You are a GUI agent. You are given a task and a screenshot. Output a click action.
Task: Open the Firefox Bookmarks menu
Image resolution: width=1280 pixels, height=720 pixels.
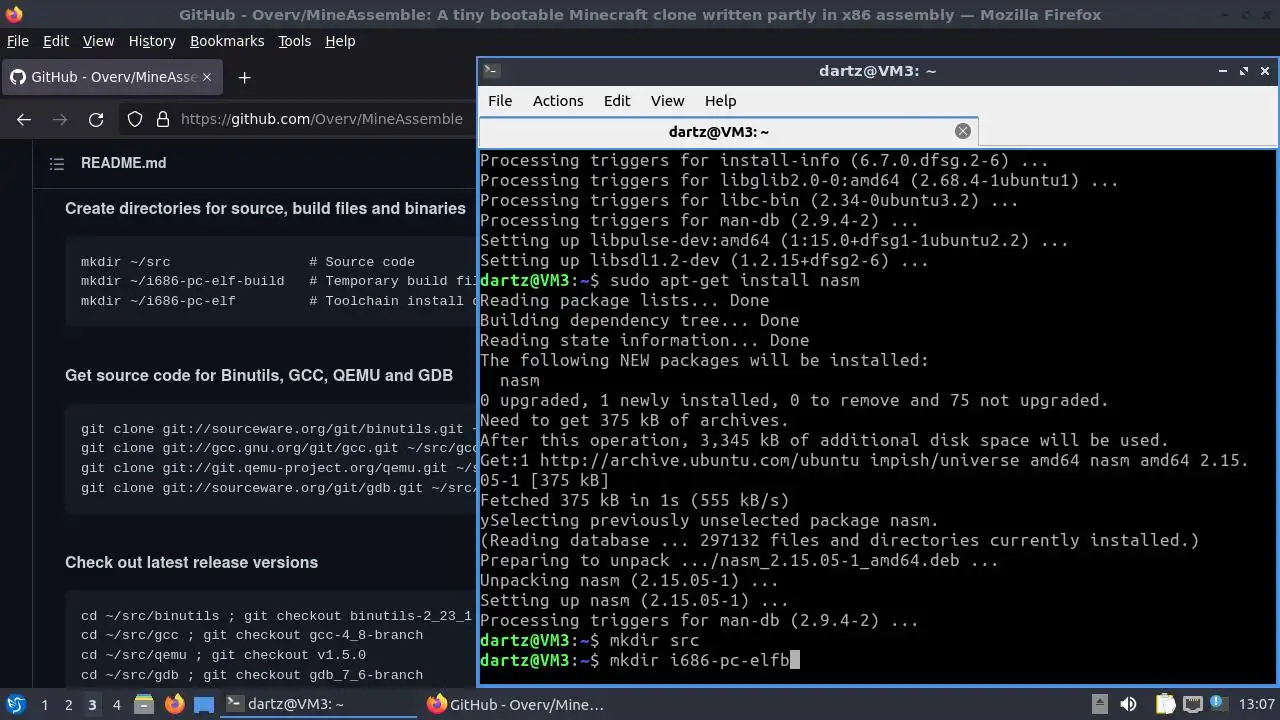point(227,41)
